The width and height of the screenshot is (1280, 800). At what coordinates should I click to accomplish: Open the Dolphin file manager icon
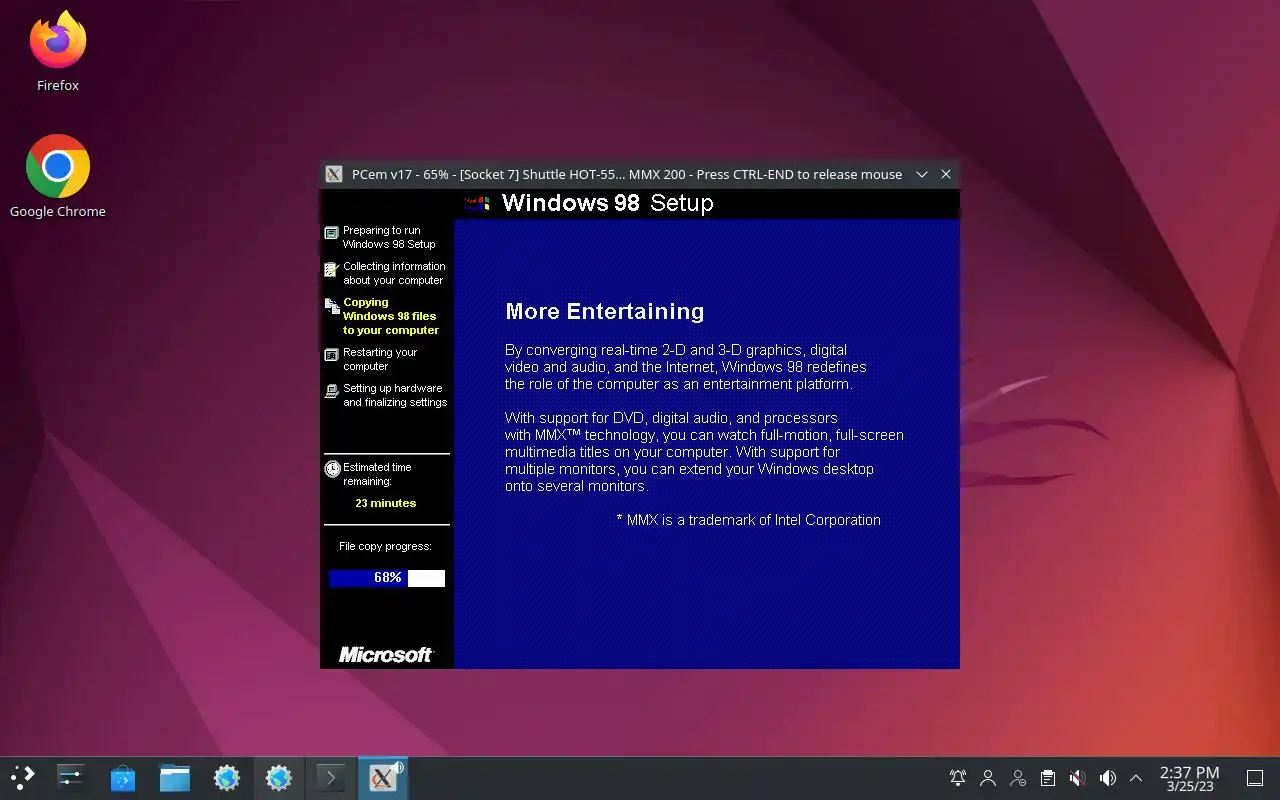(175, 778)
